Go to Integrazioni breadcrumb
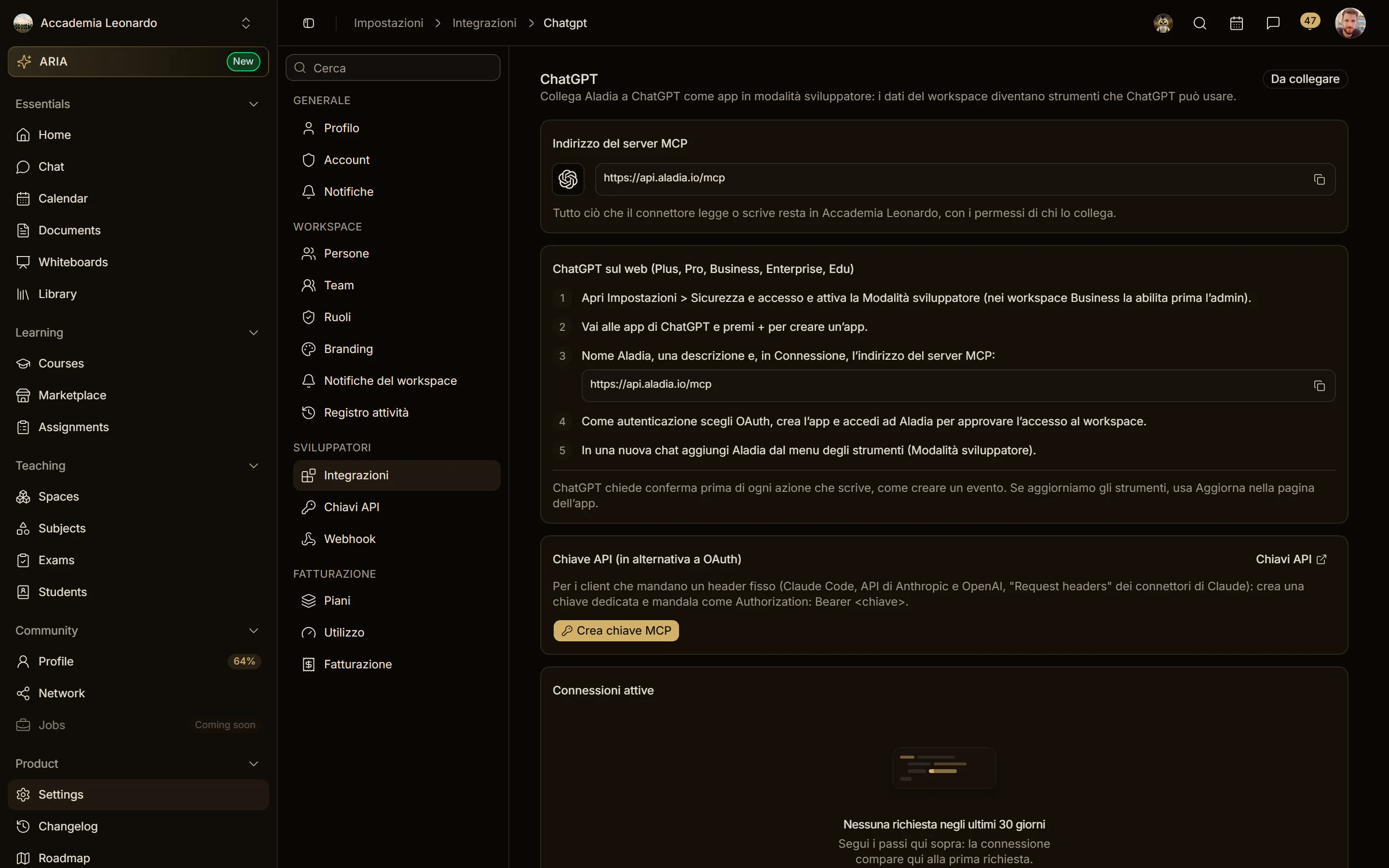Viewport: 1389px width, 868px height. pos(484,23)
